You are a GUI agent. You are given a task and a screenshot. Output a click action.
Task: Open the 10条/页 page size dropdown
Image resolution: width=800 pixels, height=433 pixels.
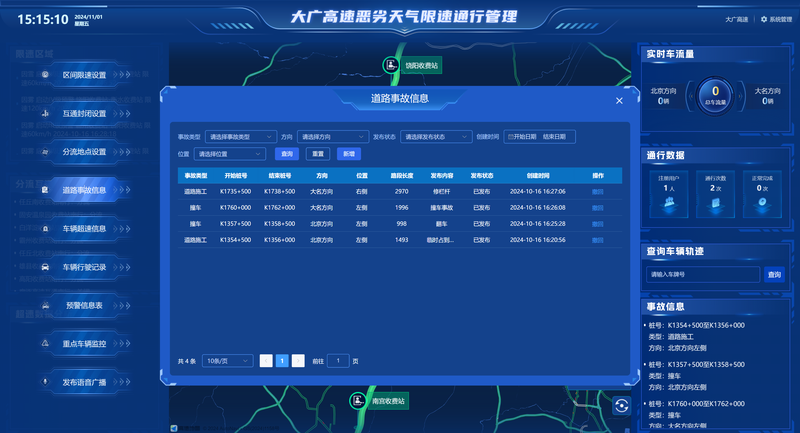point(228,361)
